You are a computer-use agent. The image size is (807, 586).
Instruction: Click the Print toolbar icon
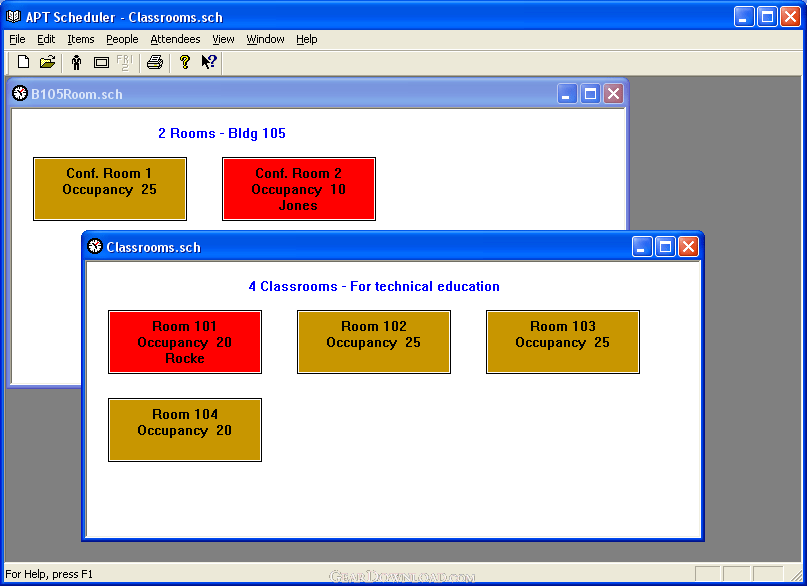(155, 62)
